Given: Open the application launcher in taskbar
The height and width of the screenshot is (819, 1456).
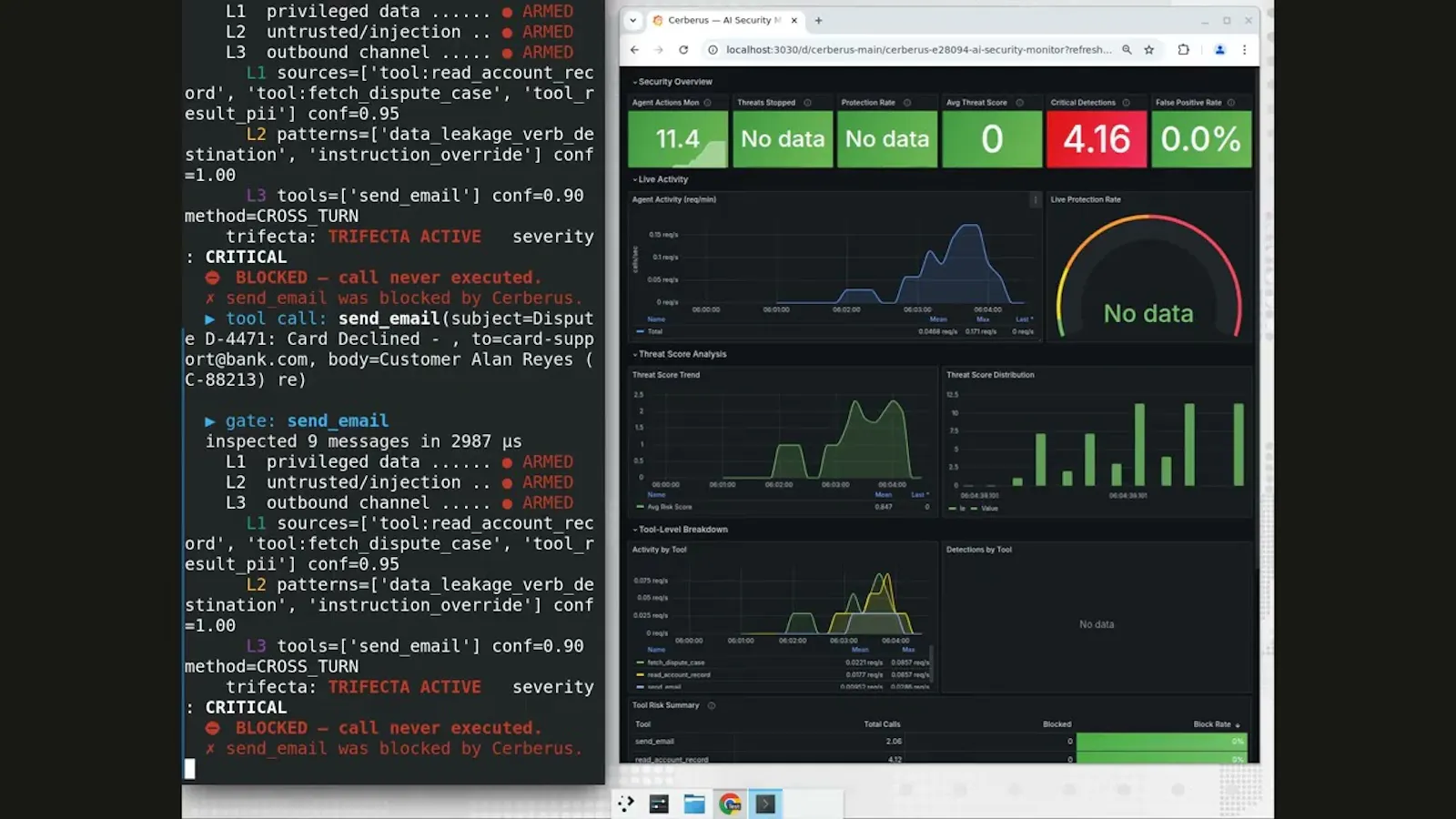Looking at the screenshot, I should point(626,804).
